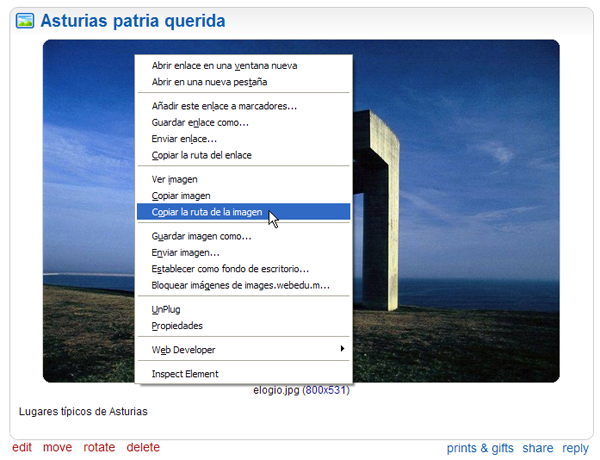Choose 'Abrir en una nueva pestaña'
Screen dimensions: 600x460
tap(211, 81)
